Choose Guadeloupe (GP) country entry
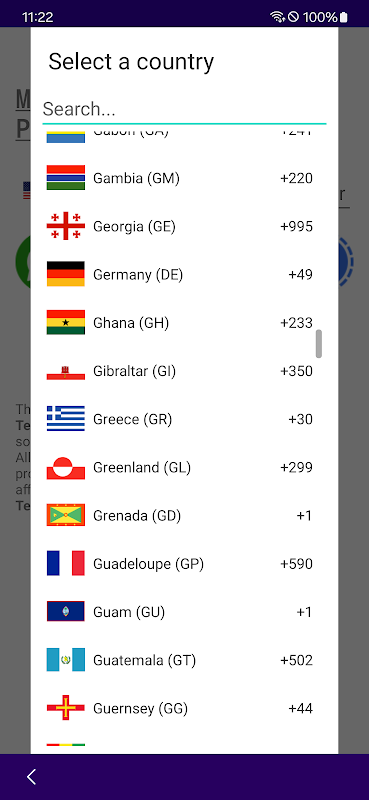Viewport: 369px width, 800px height. [x=184, y=564]
